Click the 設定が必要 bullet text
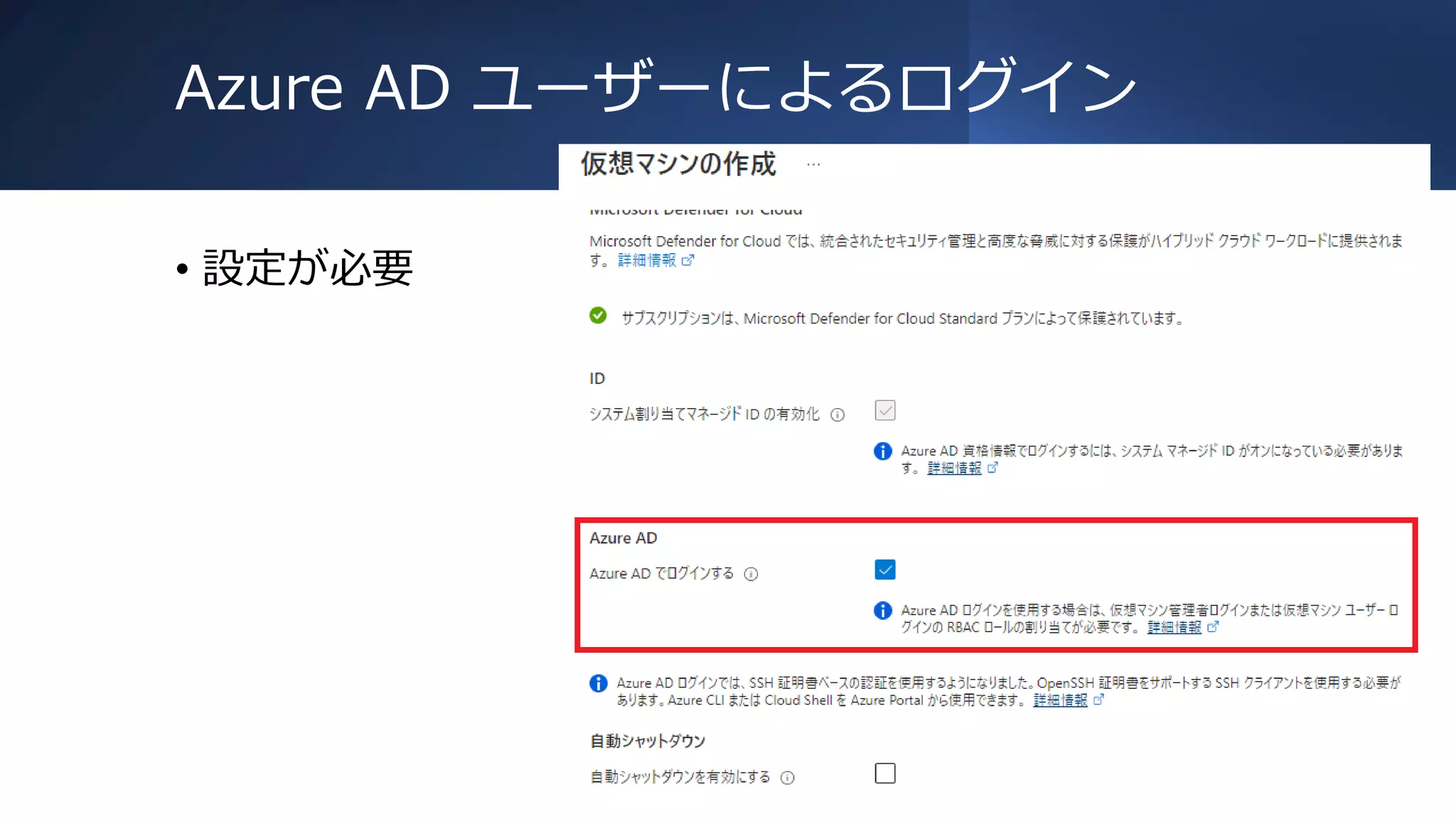Viewport: 1456px width, 819px height. coord(308,268)
